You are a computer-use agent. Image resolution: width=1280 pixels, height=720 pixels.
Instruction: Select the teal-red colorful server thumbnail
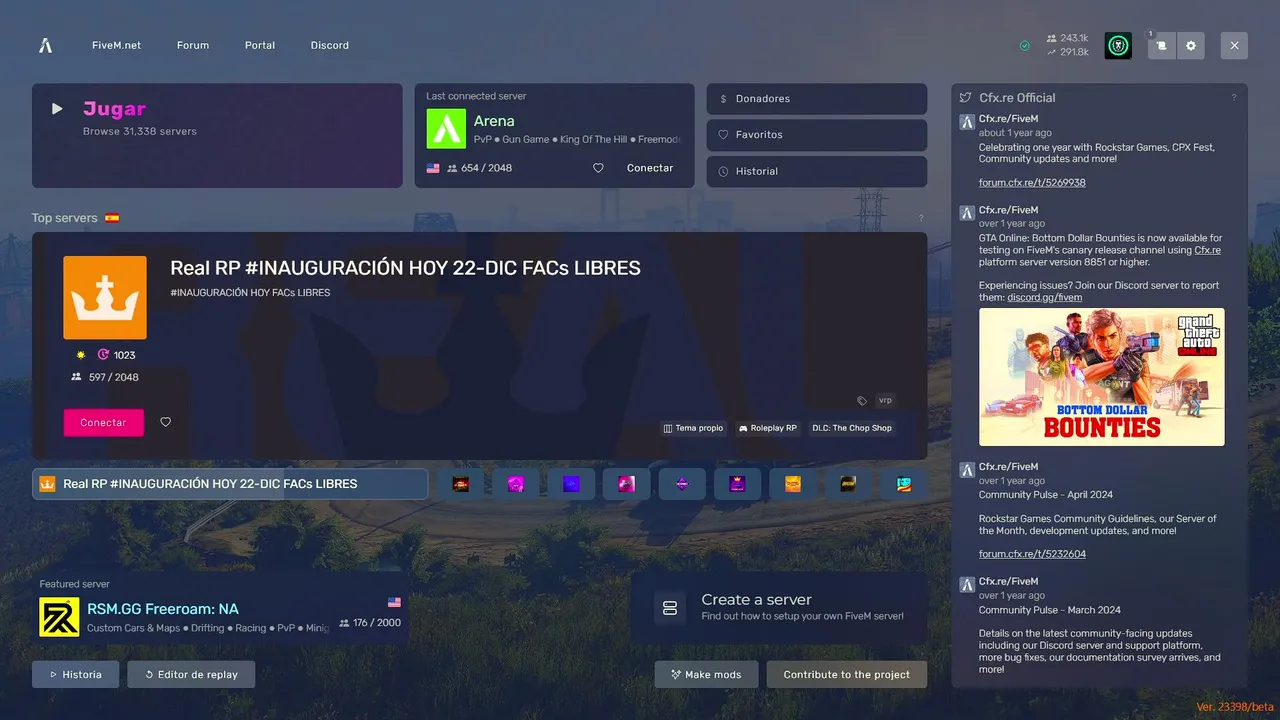pyautogui.click(x=903, y=484)
